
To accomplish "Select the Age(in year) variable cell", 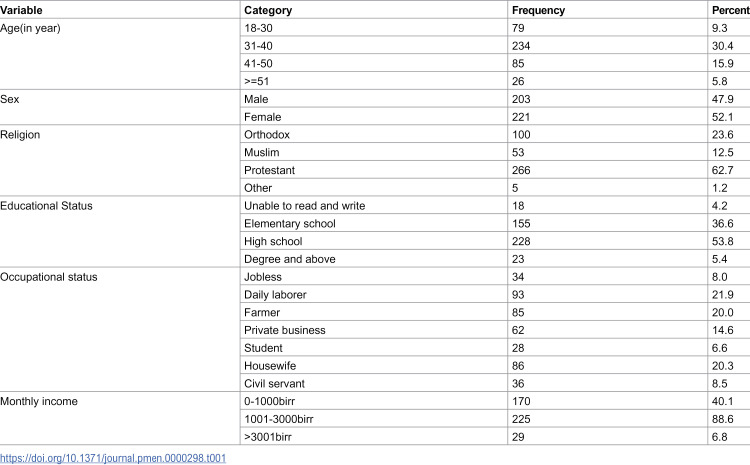I will coord(30,28).
